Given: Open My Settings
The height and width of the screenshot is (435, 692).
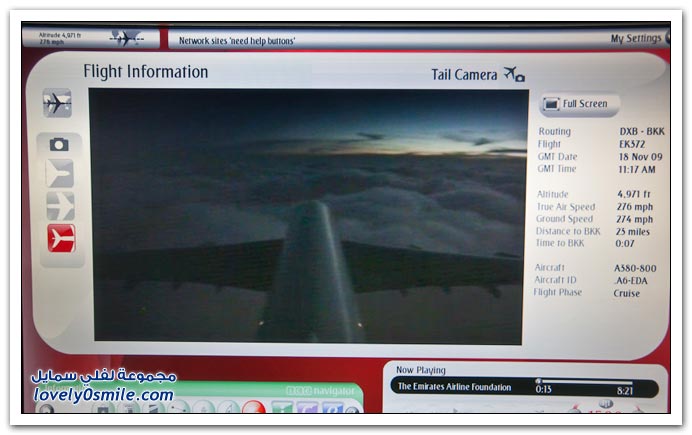Looking at the screenshot, I should [635, 39].
